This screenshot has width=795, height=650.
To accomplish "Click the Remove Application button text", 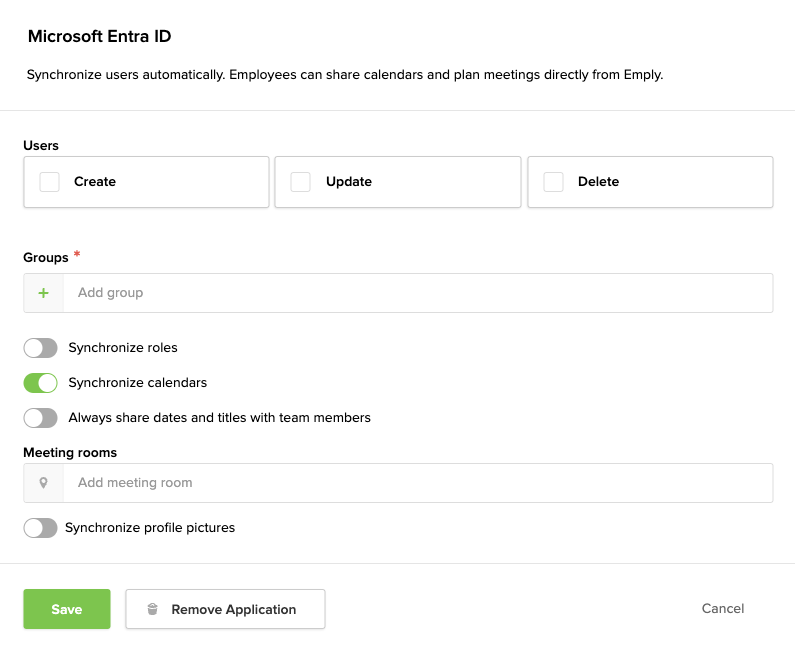I will [x=233, y=609].
